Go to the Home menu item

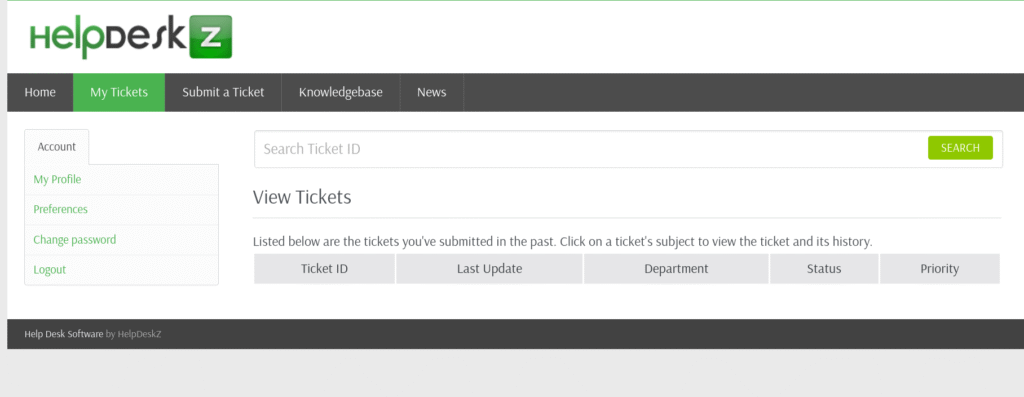[40, 92]
